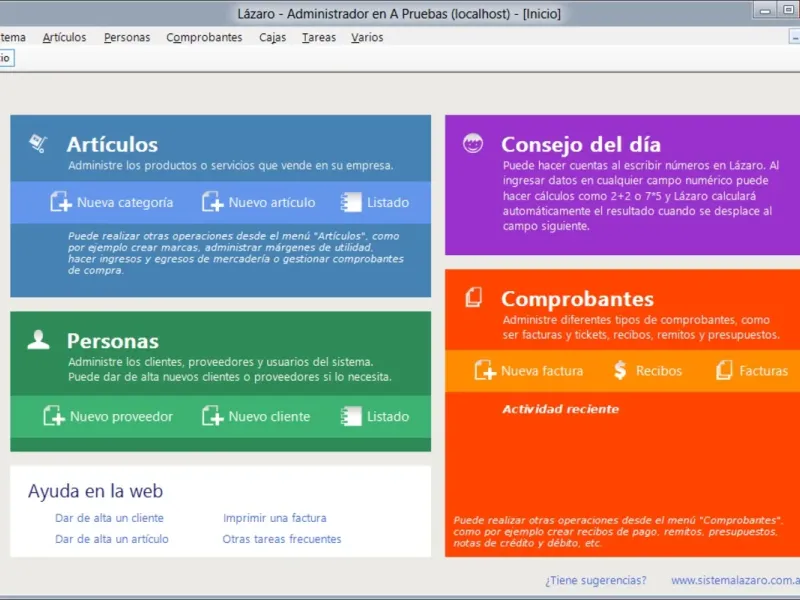Open the Listado of artículos
The image size is (800, 600).
tap(388, 203)
